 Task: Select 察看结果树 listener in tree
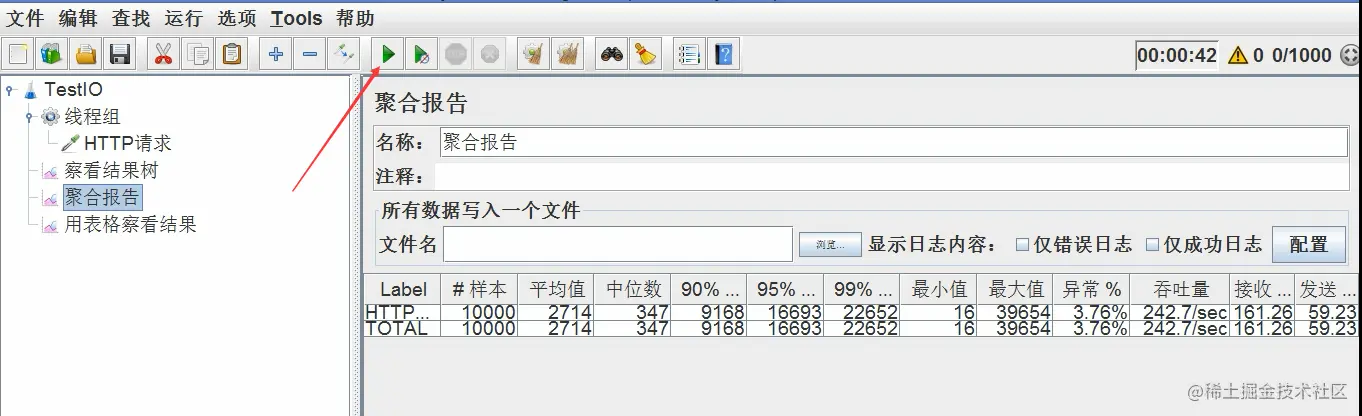111,171
